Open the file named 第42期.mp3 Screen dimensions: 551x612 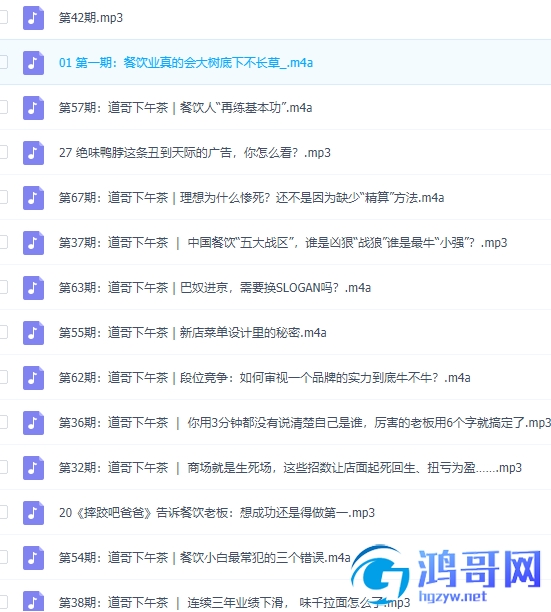[91, 18]
